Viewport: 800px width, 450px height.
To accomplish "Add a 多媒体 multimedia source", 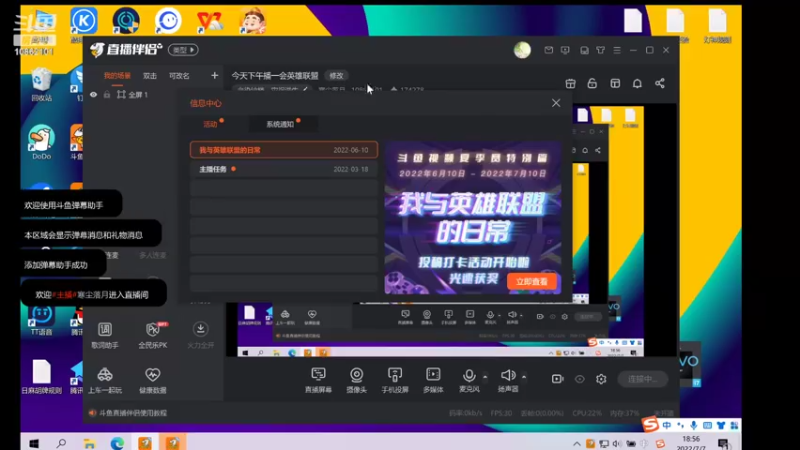I will (x=433, y=380).
